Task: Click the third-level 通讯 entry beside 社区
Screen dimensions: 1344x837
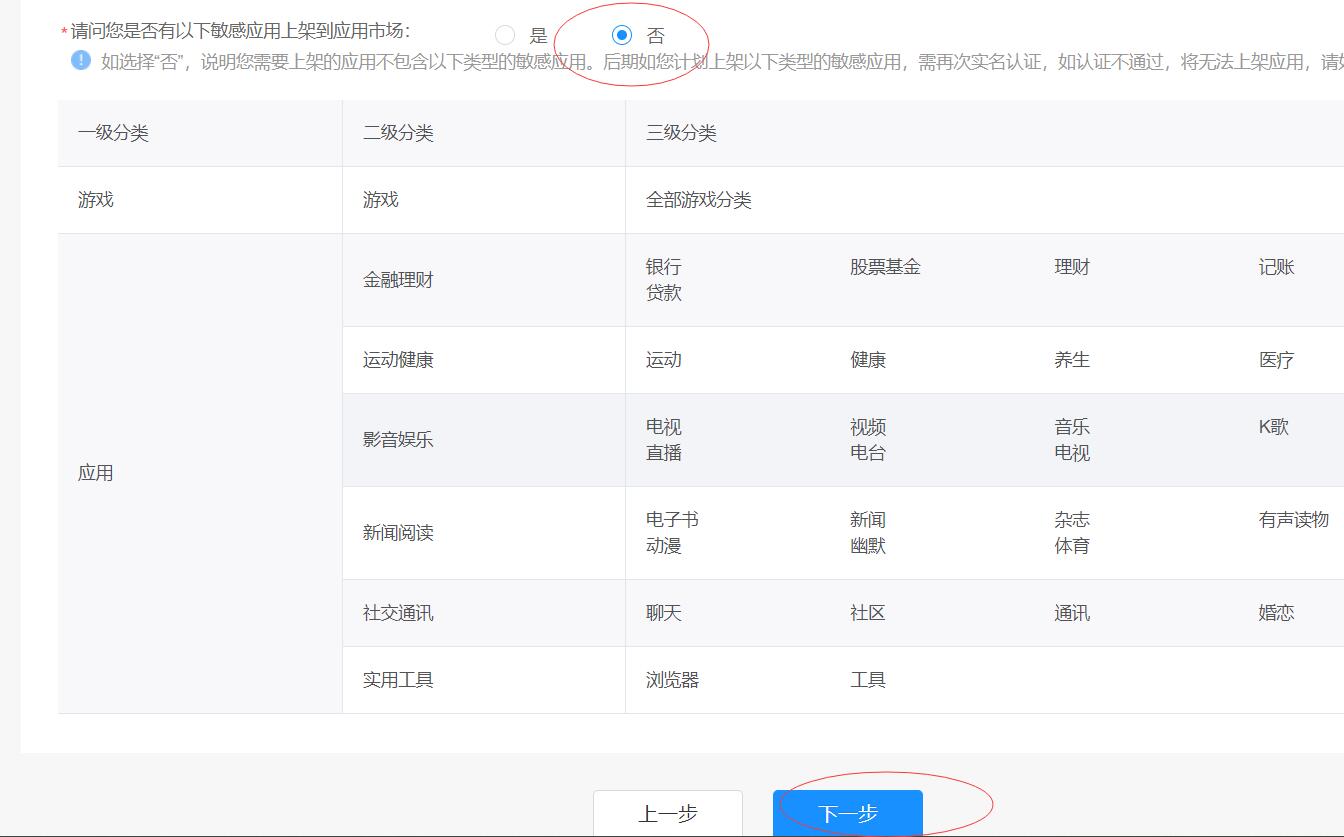Action: click(1072, 613)
